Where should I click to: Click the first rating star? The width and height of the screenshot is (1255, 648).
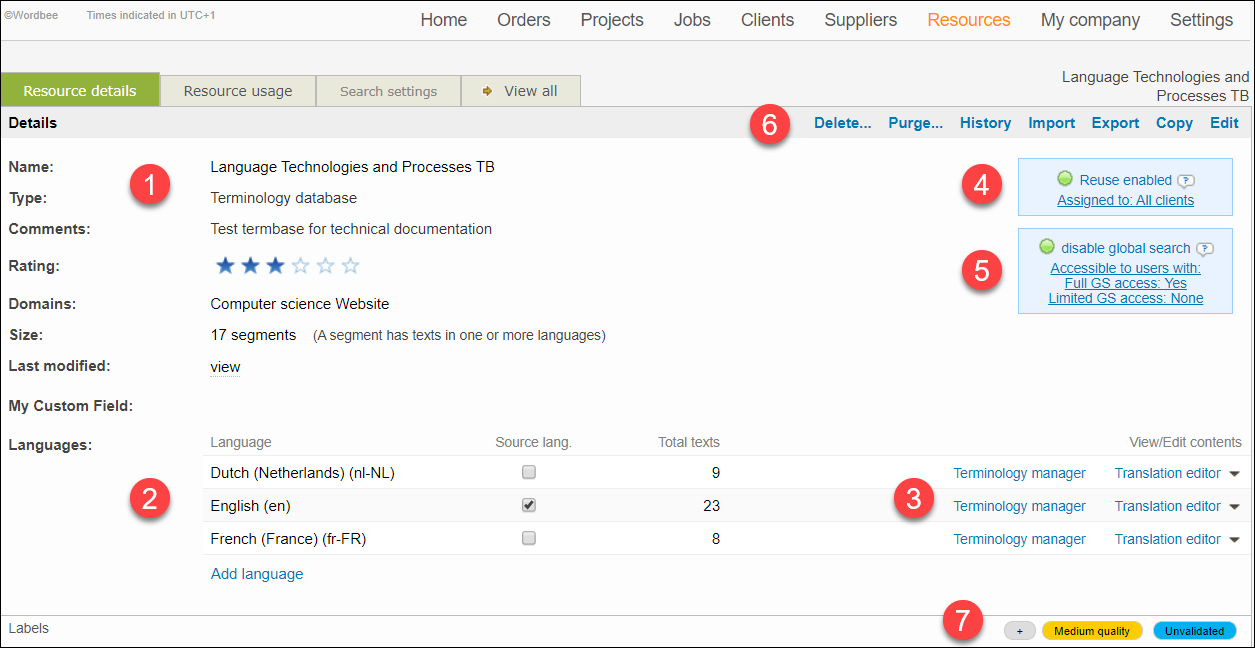point(226,266)
